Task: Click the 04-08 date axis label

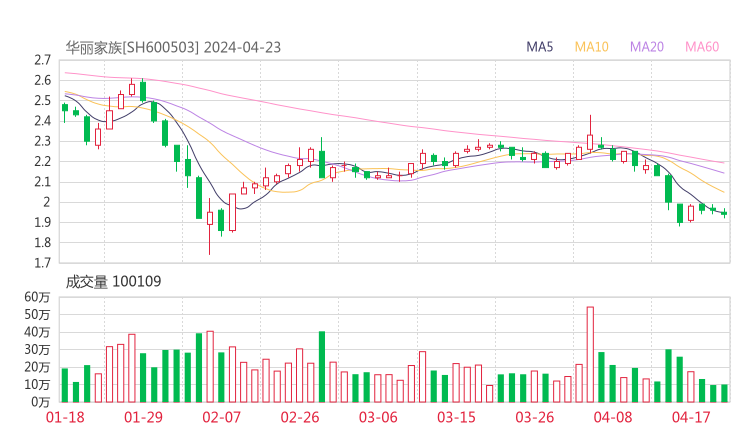Action: (x=613, y=417)
